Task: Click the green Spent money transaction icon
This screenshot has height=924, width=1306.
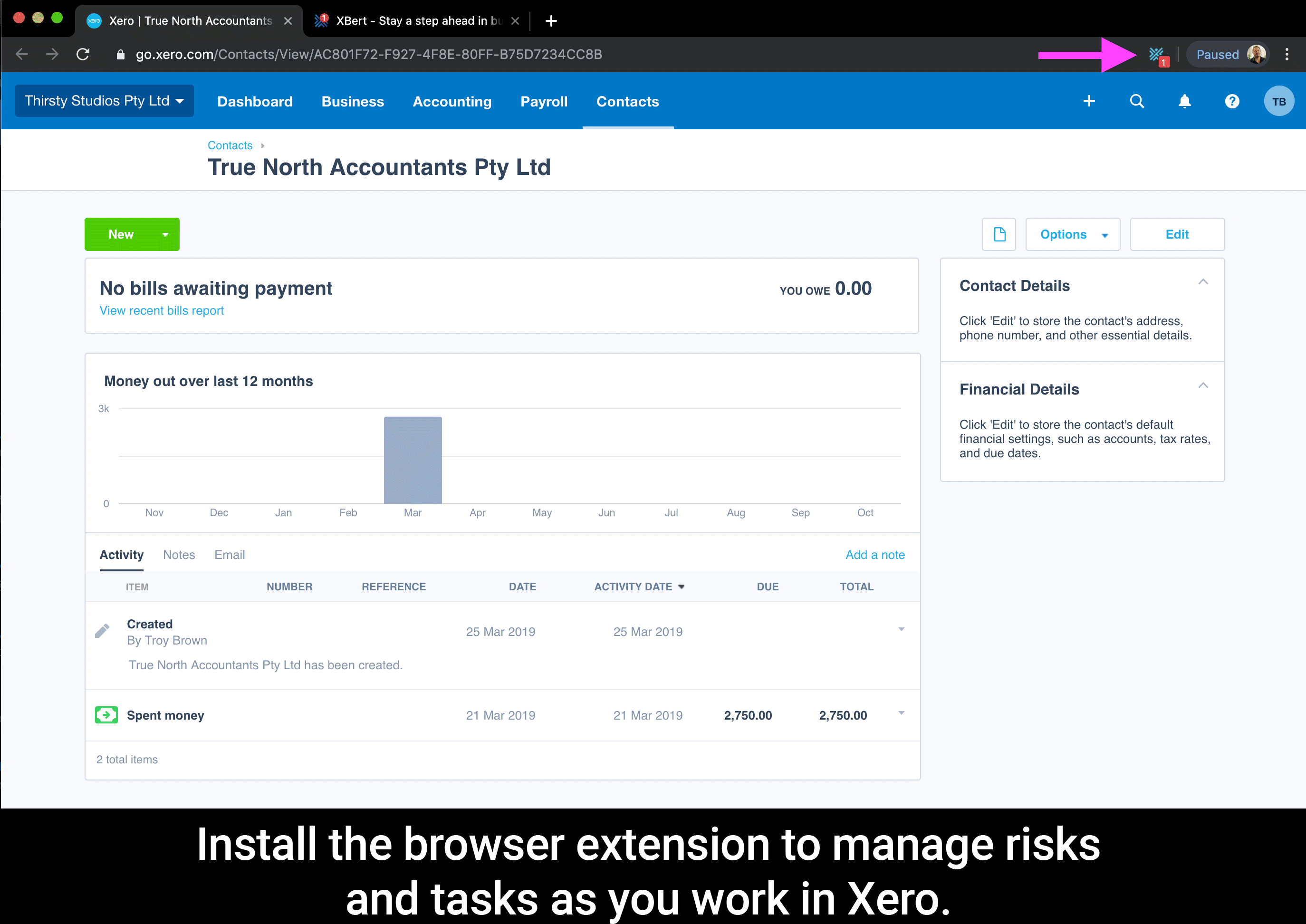Action: pos(106,715)
